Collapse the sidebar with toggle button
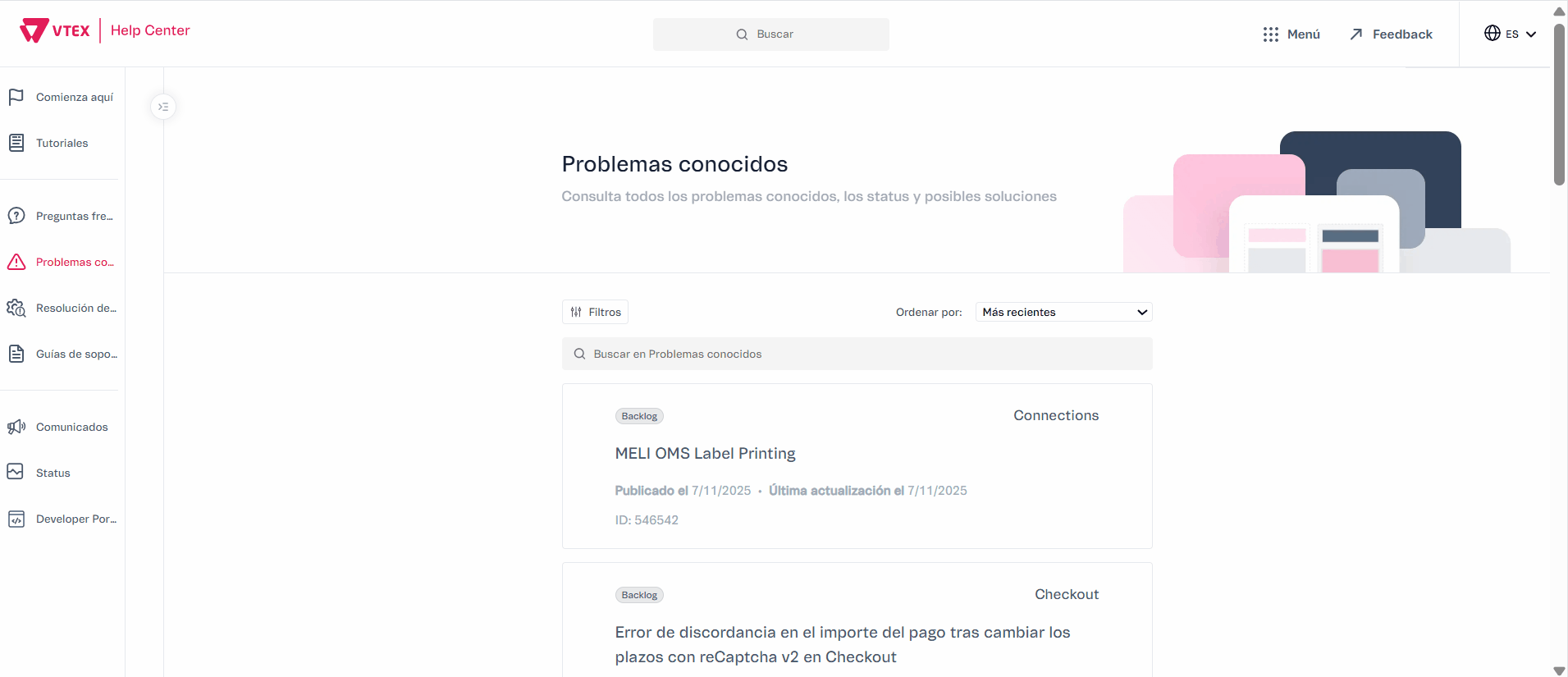This screenshot has height=677, width=1568. tap(163, 107)
